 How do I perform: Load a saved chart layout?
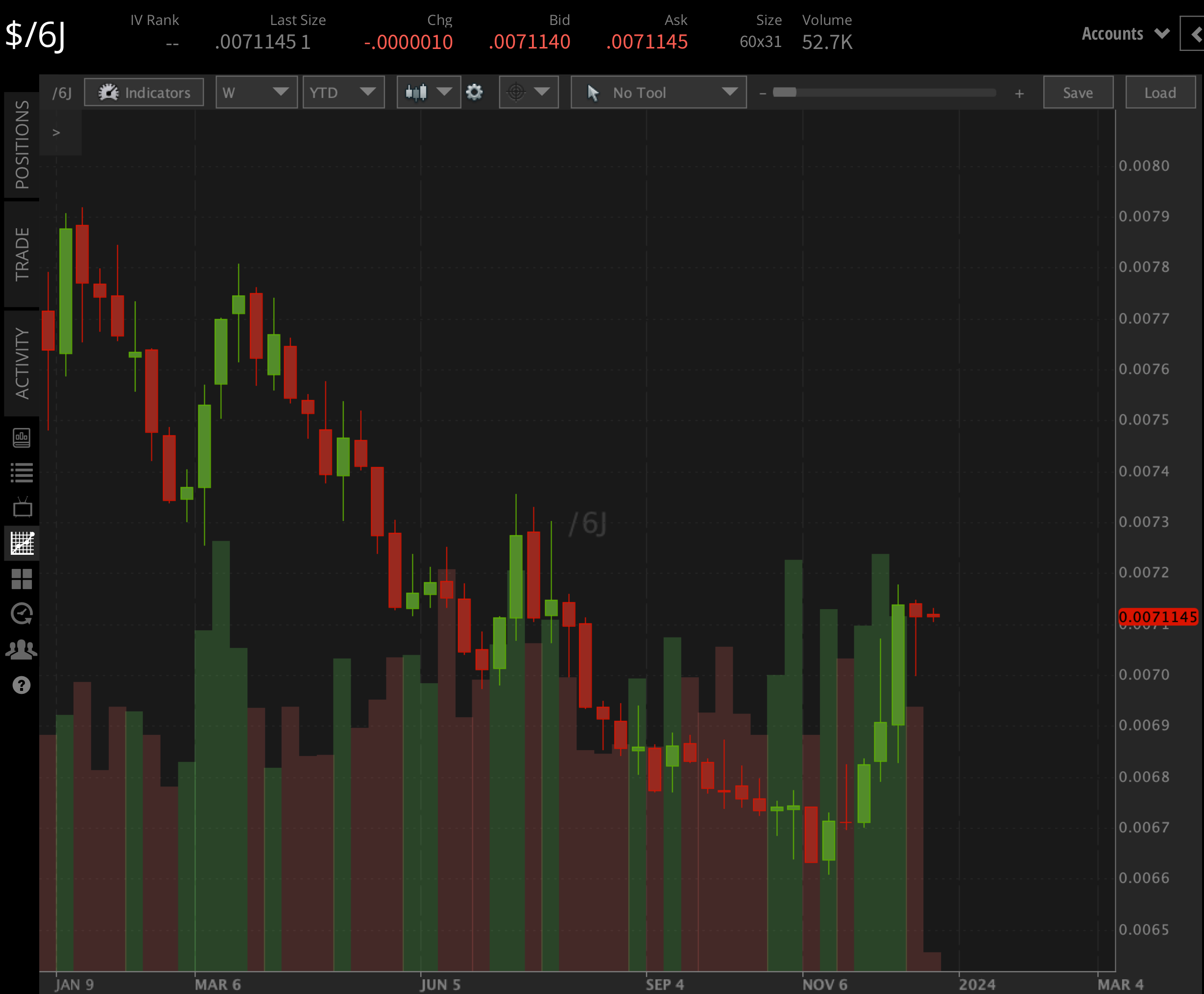1160,92
